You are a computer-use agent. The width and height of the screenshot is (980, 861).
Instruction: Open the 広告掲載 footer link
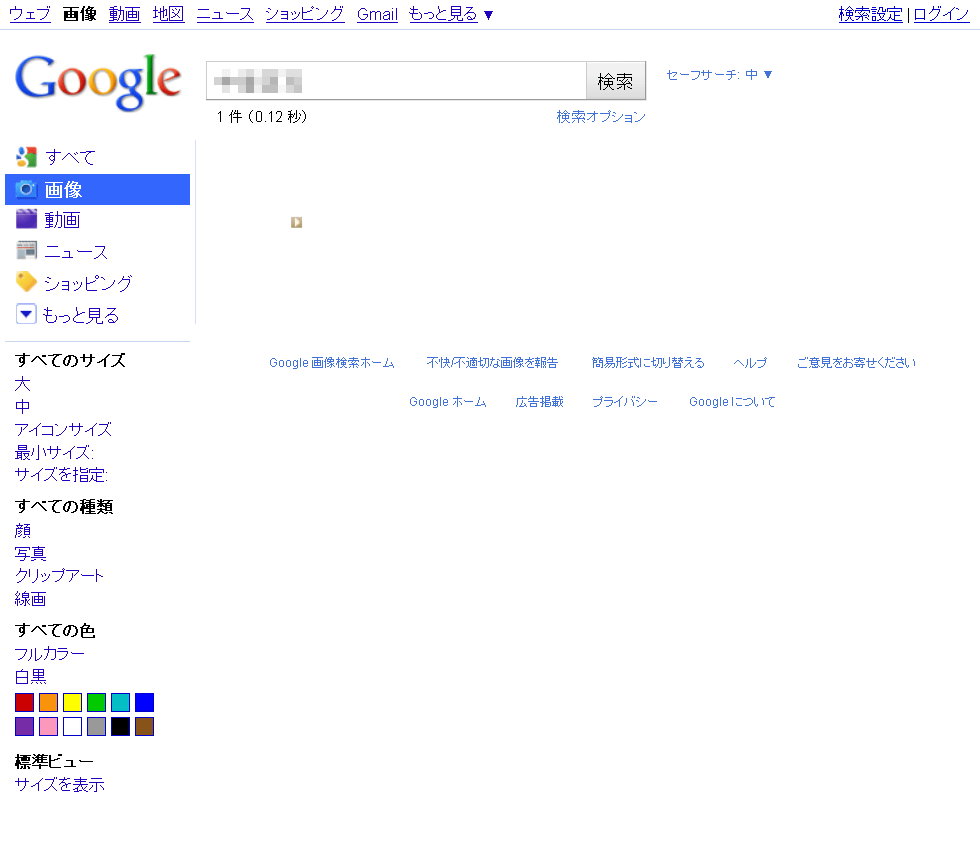click(x=539, y=402)
